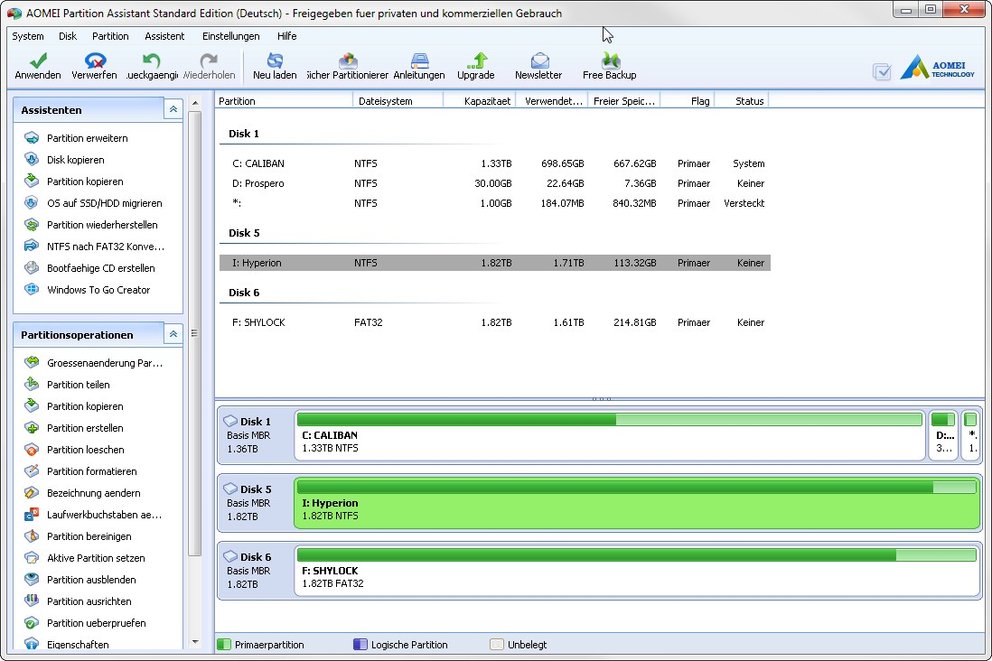Click the AOMEI Technology logo

click(937, 68)
